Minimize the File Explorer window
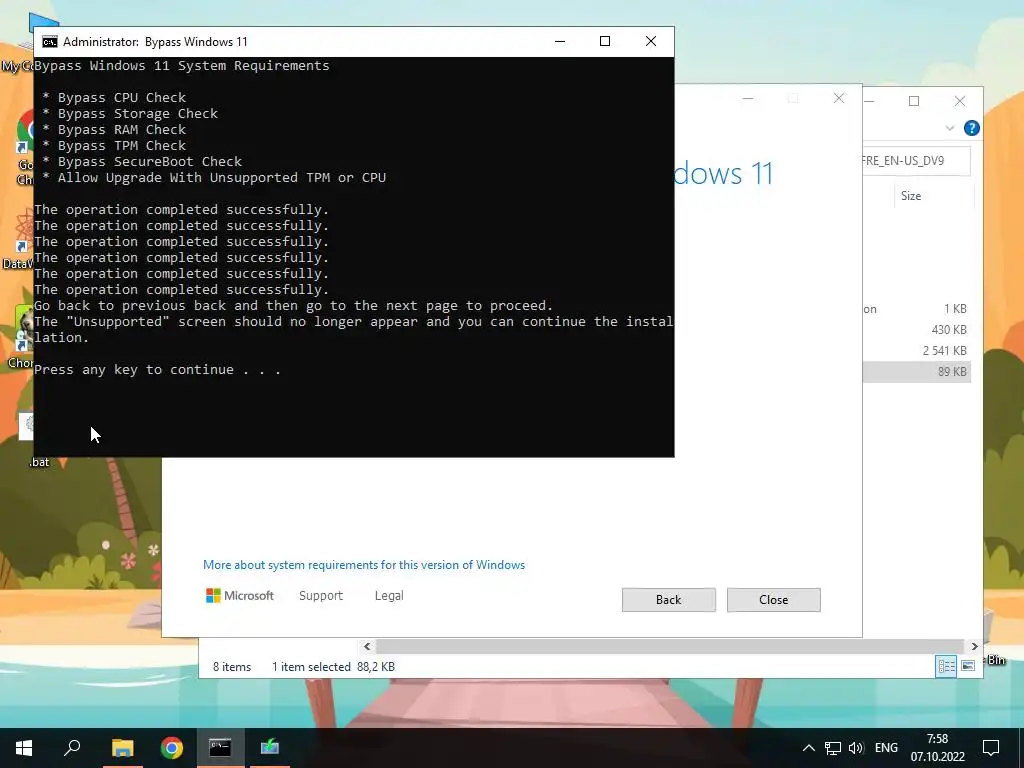Screen dimensions: 1024x768 tap(870, 101)
